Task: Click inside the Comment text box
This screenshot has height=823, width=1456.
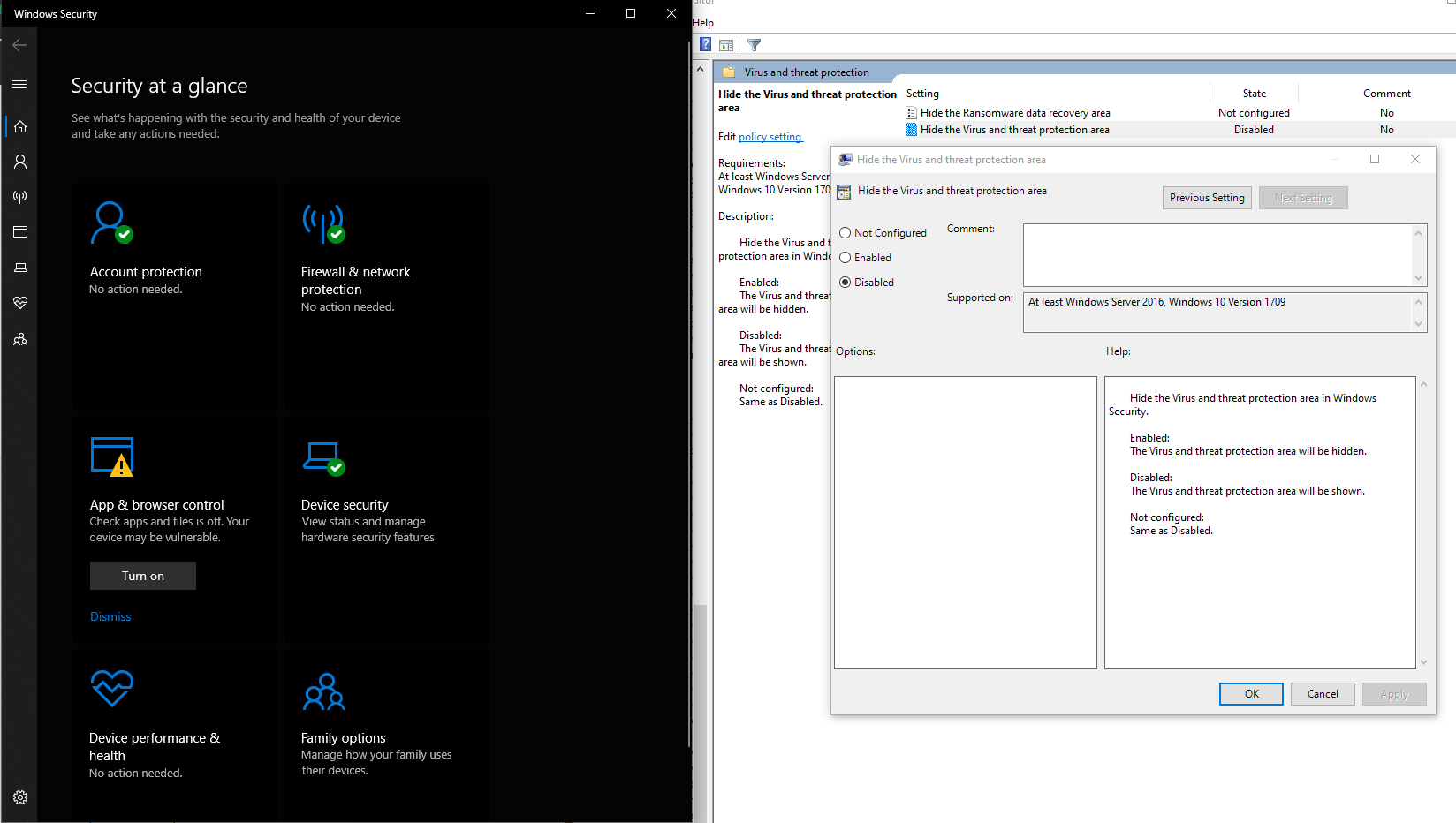Action: click(x=1217, y=255)
